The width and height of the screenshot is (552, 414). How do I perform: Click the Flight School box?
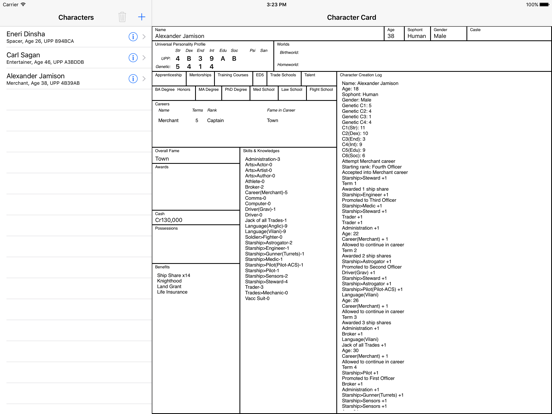coord(321,93)
